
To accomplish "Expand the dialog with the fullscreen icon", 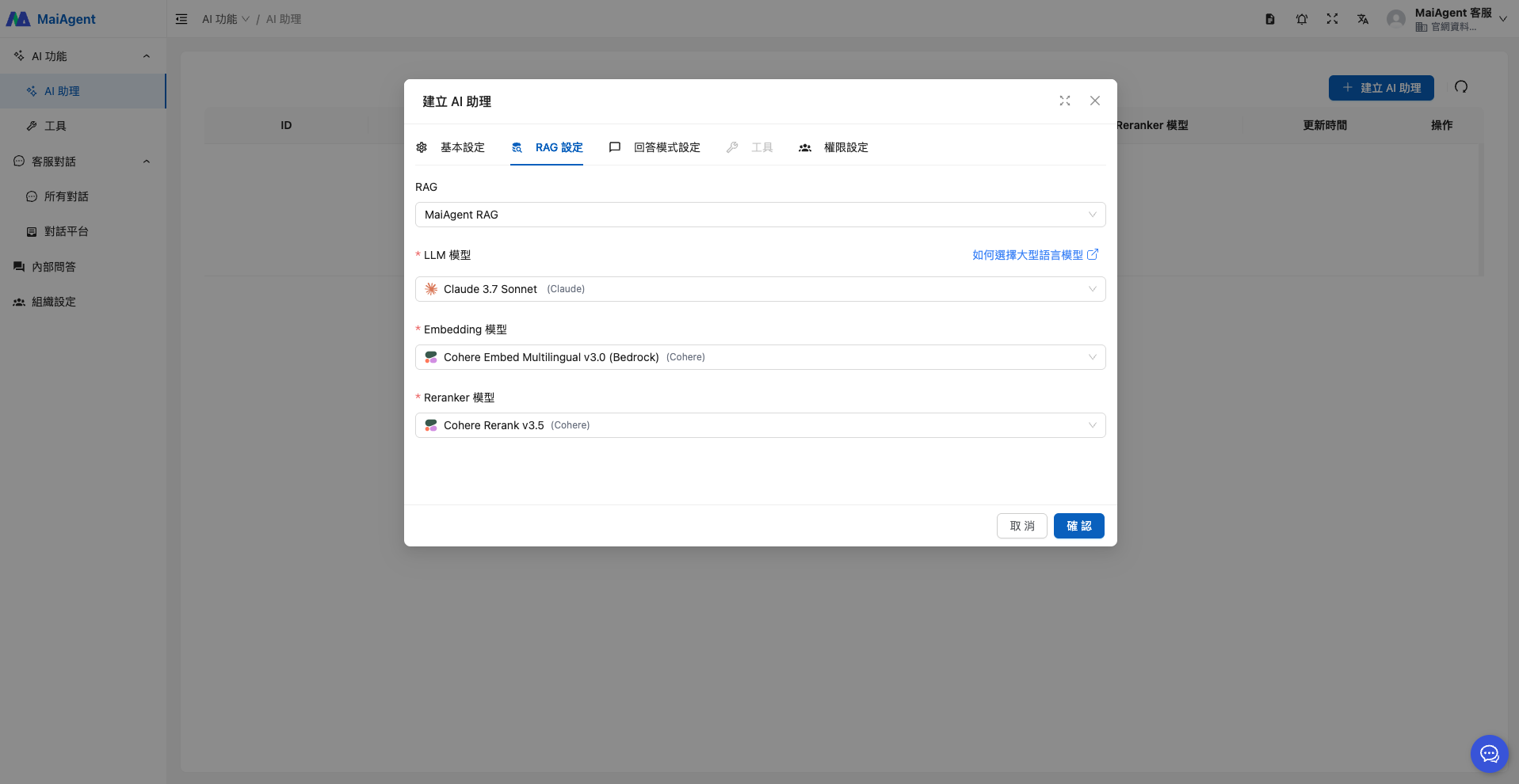I will [1065, 101].
